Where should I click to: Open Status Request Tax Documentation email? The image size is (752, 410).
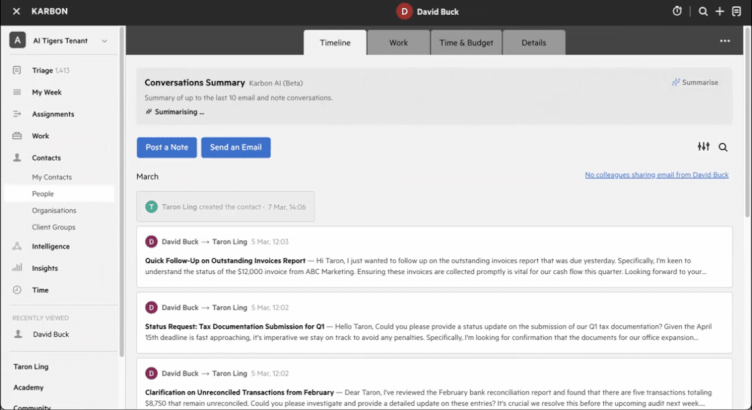click(435, 323)
